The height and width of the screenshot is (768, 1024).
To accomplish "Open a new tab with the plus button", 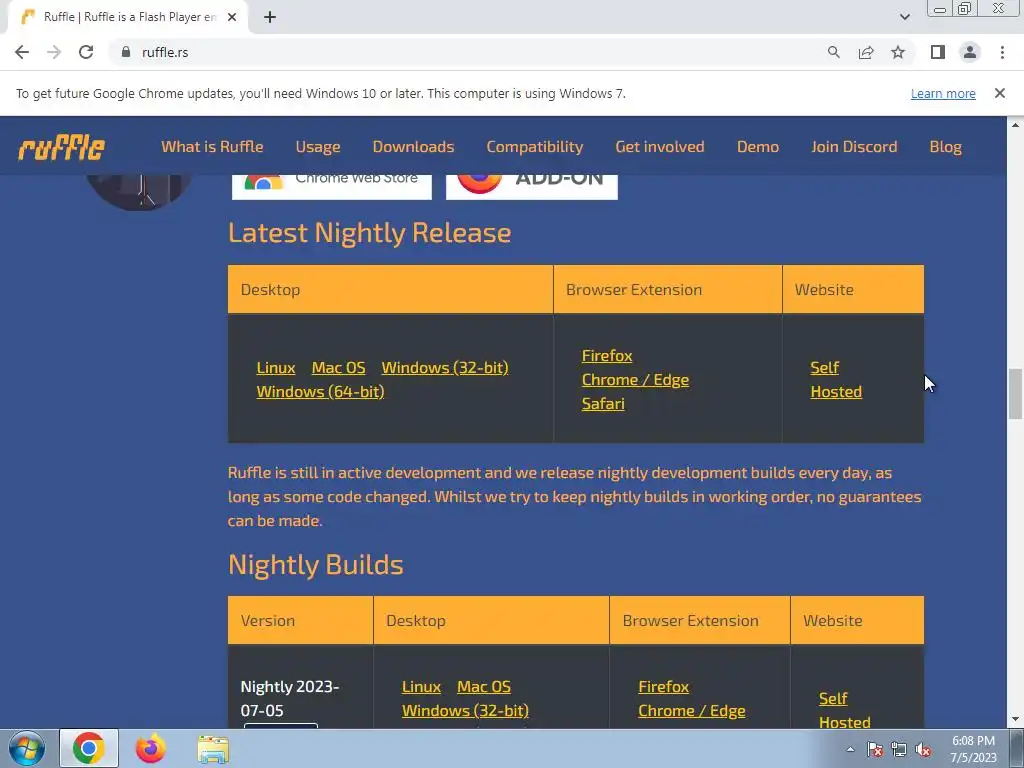I will click(x=270, y=18).
